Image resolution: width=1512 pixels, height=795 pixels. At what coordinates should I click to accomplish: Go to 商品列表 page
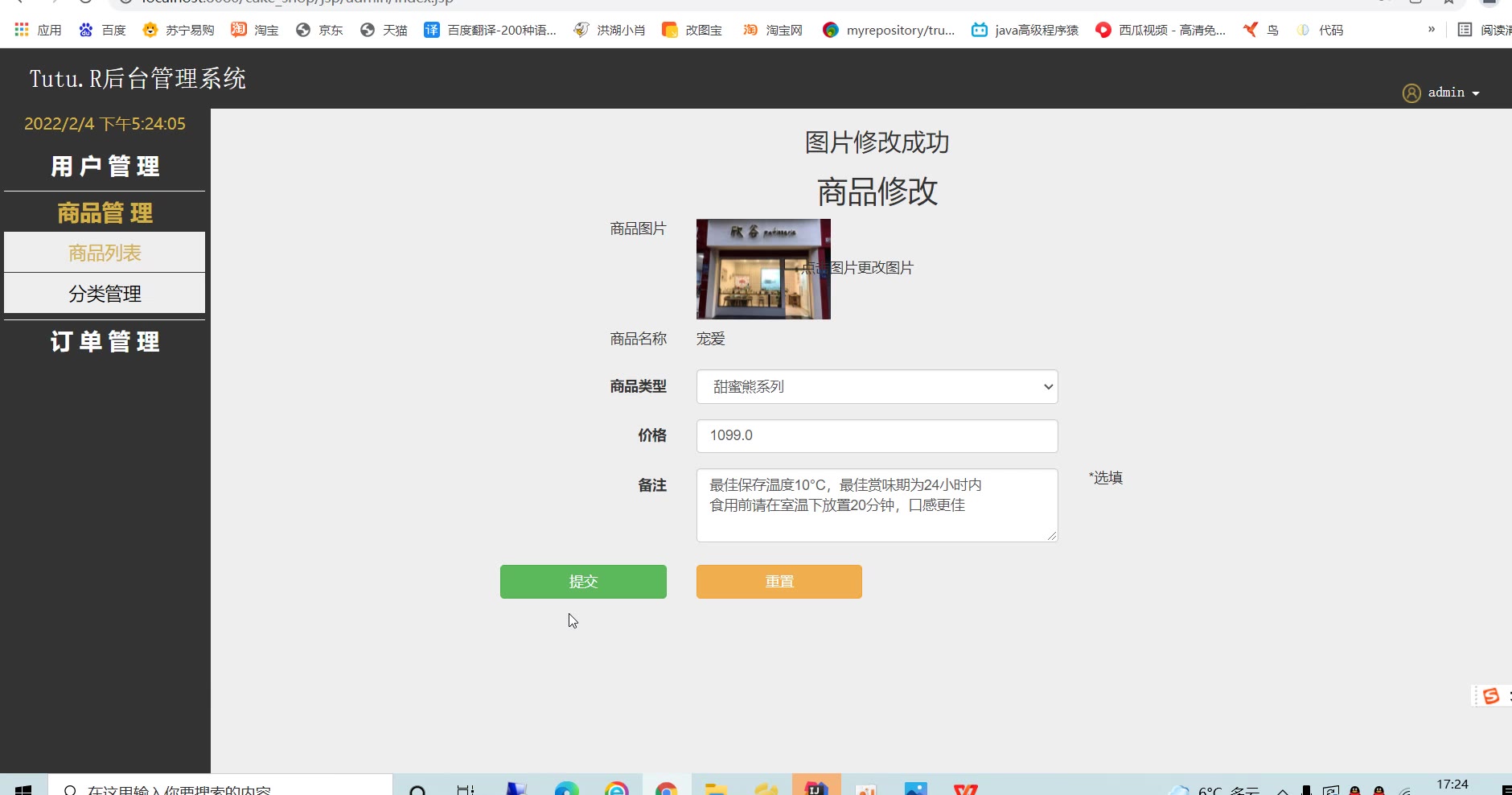(105, 253)
